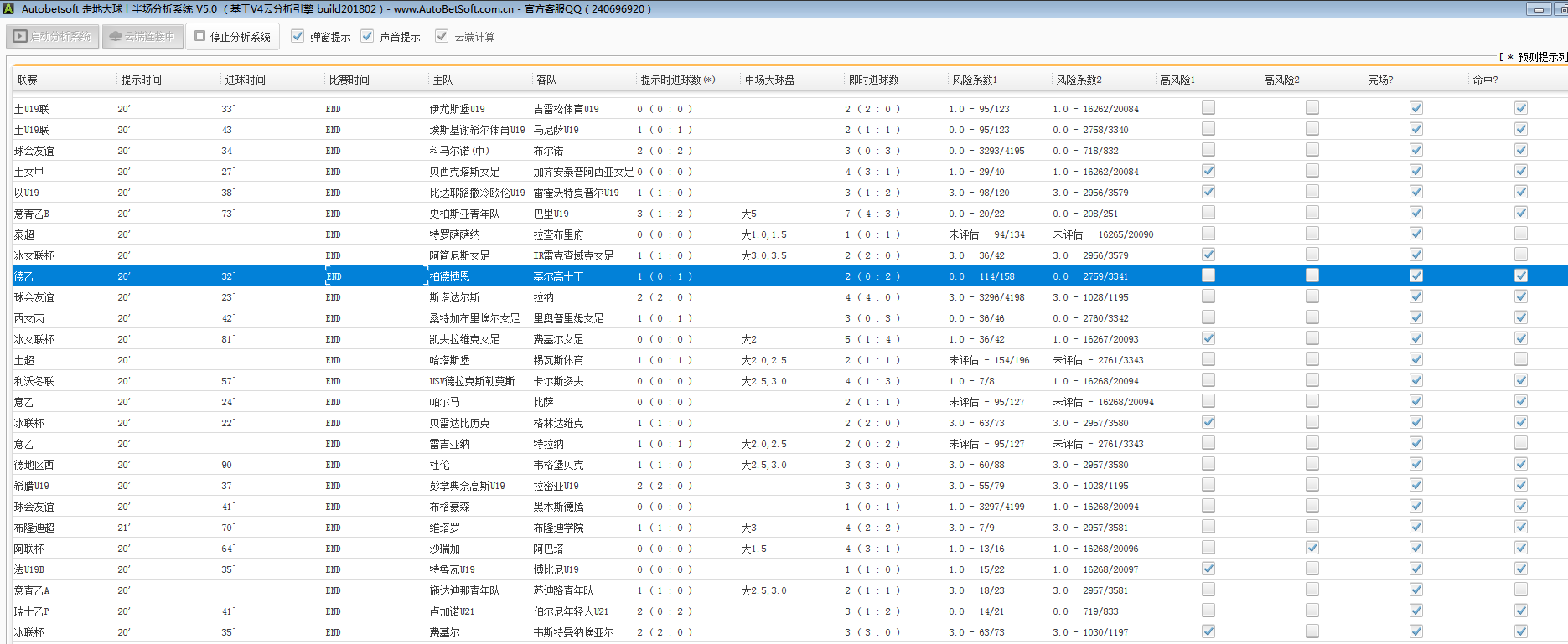
Task: Sort by the 联赛 column header
Action: tap(28, 80)
